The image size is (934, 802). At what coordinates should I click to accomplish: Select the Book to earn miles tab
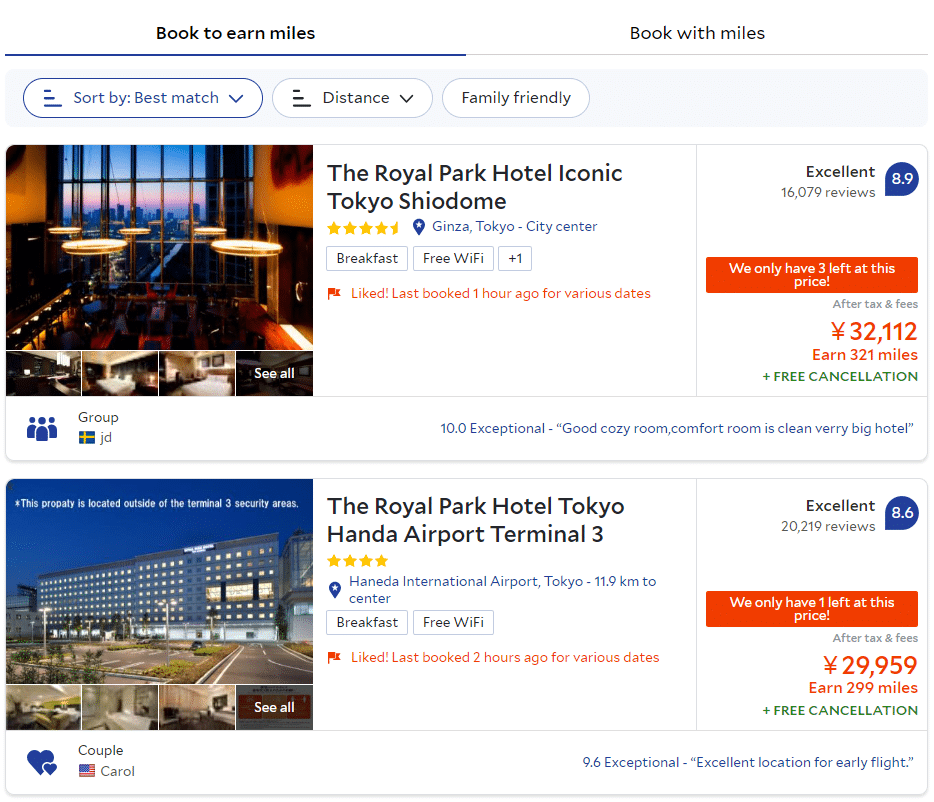[x=235, y=33]
